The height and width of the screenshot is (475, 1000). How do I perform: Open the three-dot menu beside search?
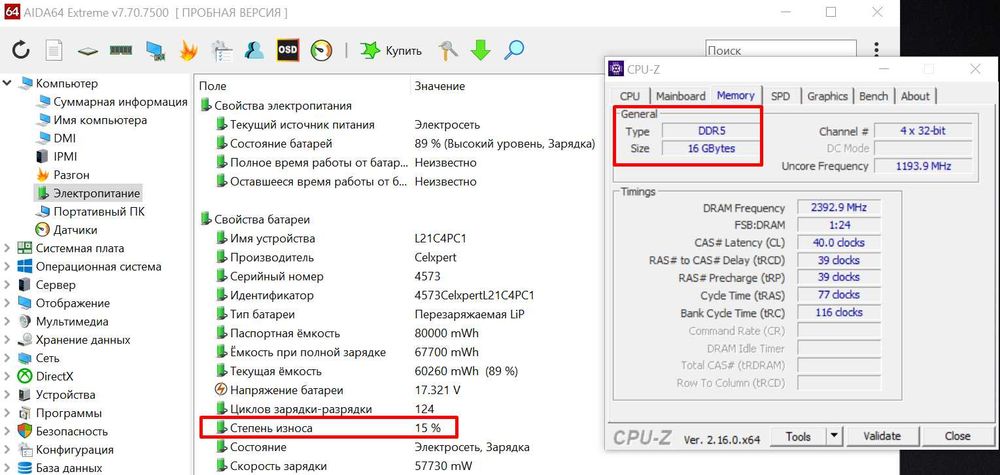pyautogui.click(x=877, y=50)
